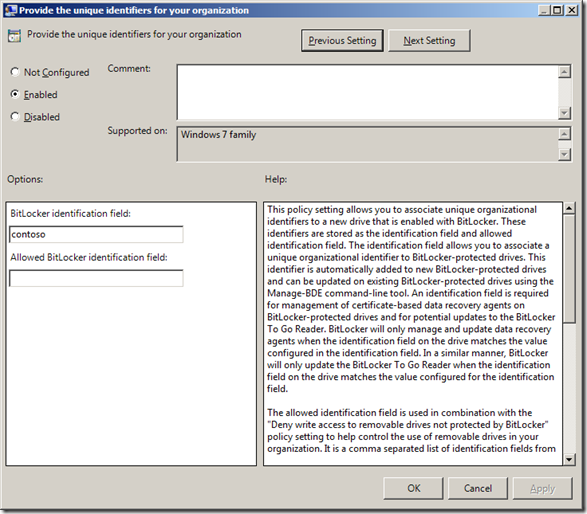Click the 'BitLocker identification field:' label
Viewport: 587px width, 514px height.
(70, 213)
